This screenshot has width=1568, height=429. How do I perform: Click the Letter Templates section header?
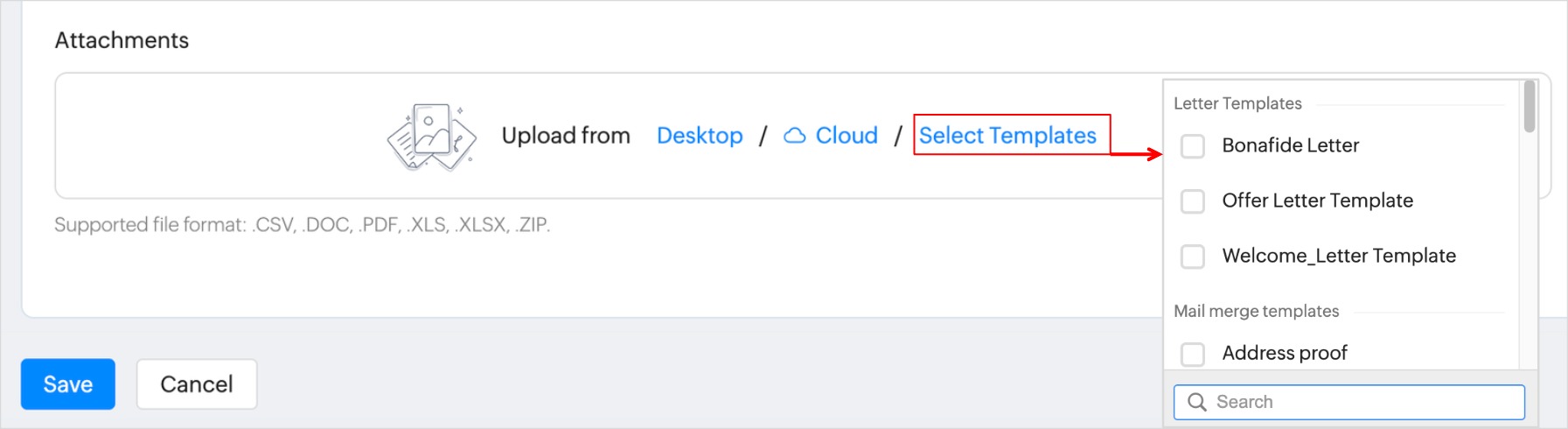pos(1237,103)
